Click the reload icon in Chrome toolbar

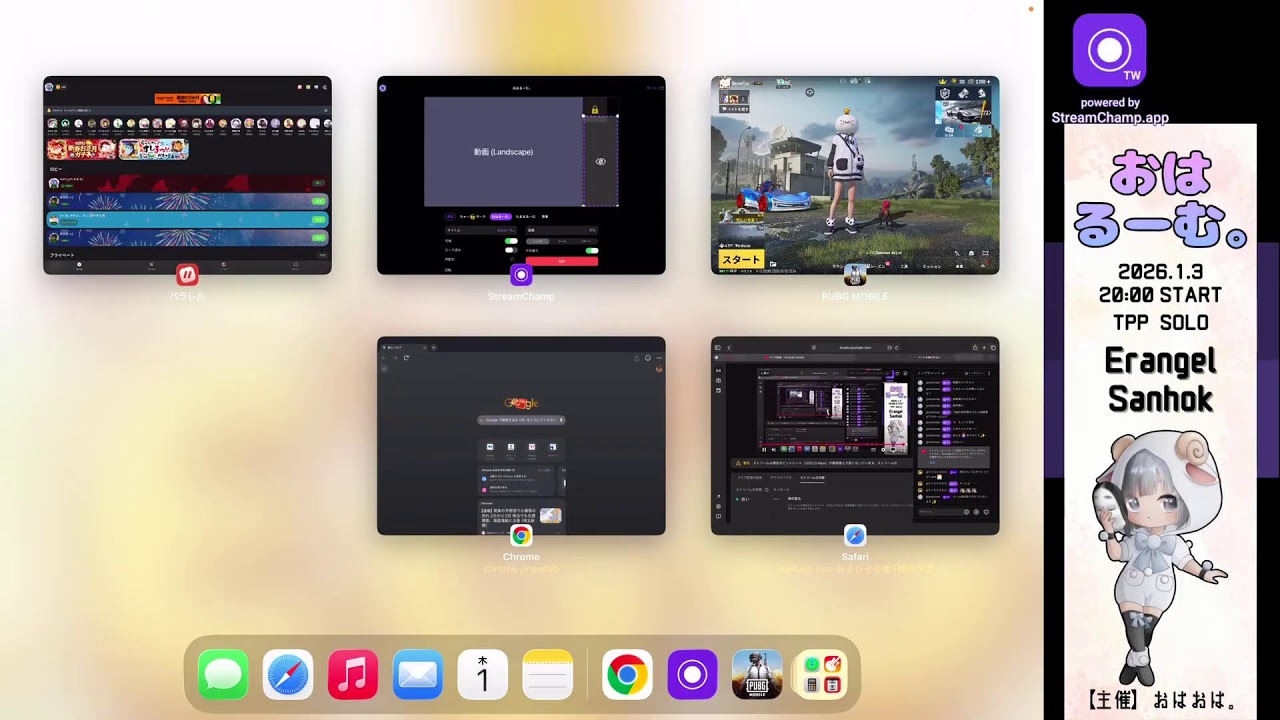(x=406, y=357)
